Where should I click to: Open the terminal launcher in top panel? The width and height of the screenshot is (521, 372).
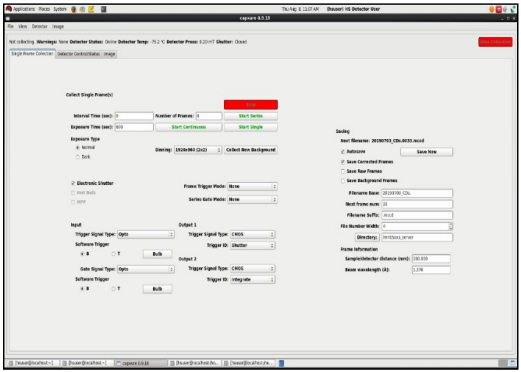pos(104,9)
